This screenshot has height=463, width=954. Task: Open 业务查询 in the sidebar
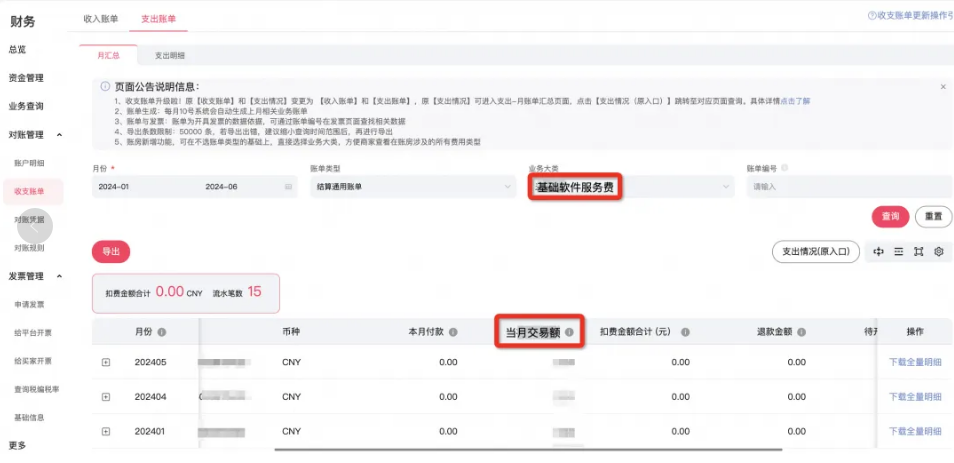[26, 106]
